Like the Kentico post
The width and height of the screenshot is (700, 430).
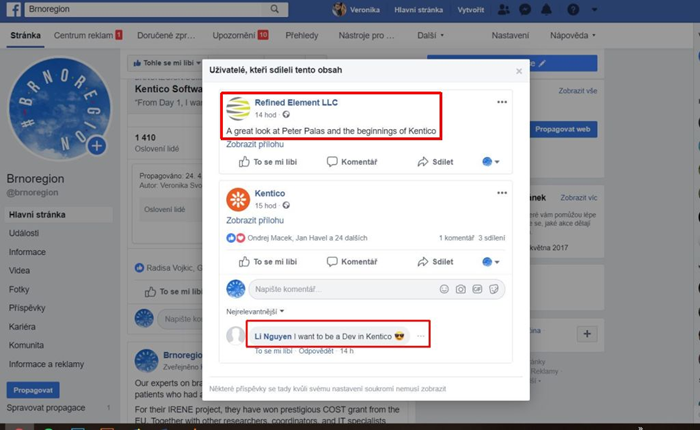tap(268, 262)
